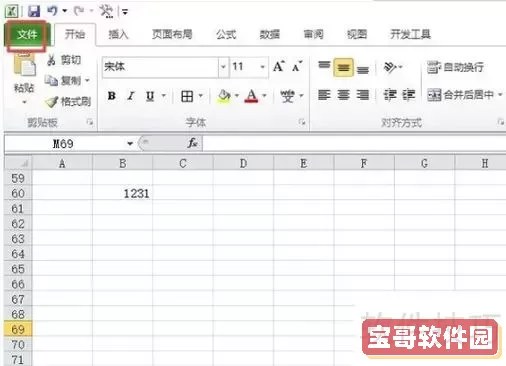506x366 pixels.
Task: Open the 数据 (Data) tab
Action: [x=270, y=34]
